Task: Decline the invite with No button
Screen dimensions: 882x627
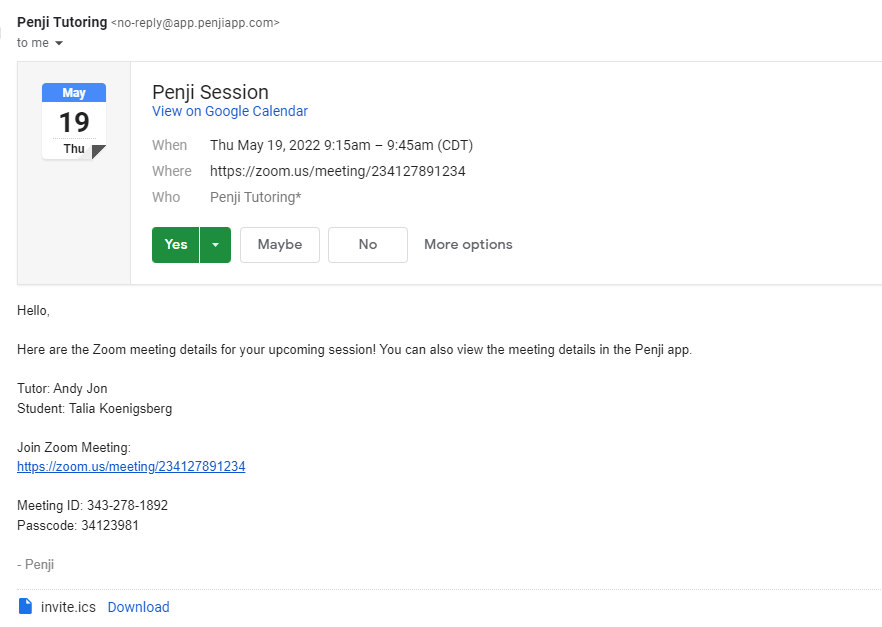Action: [x=367, y=245]
